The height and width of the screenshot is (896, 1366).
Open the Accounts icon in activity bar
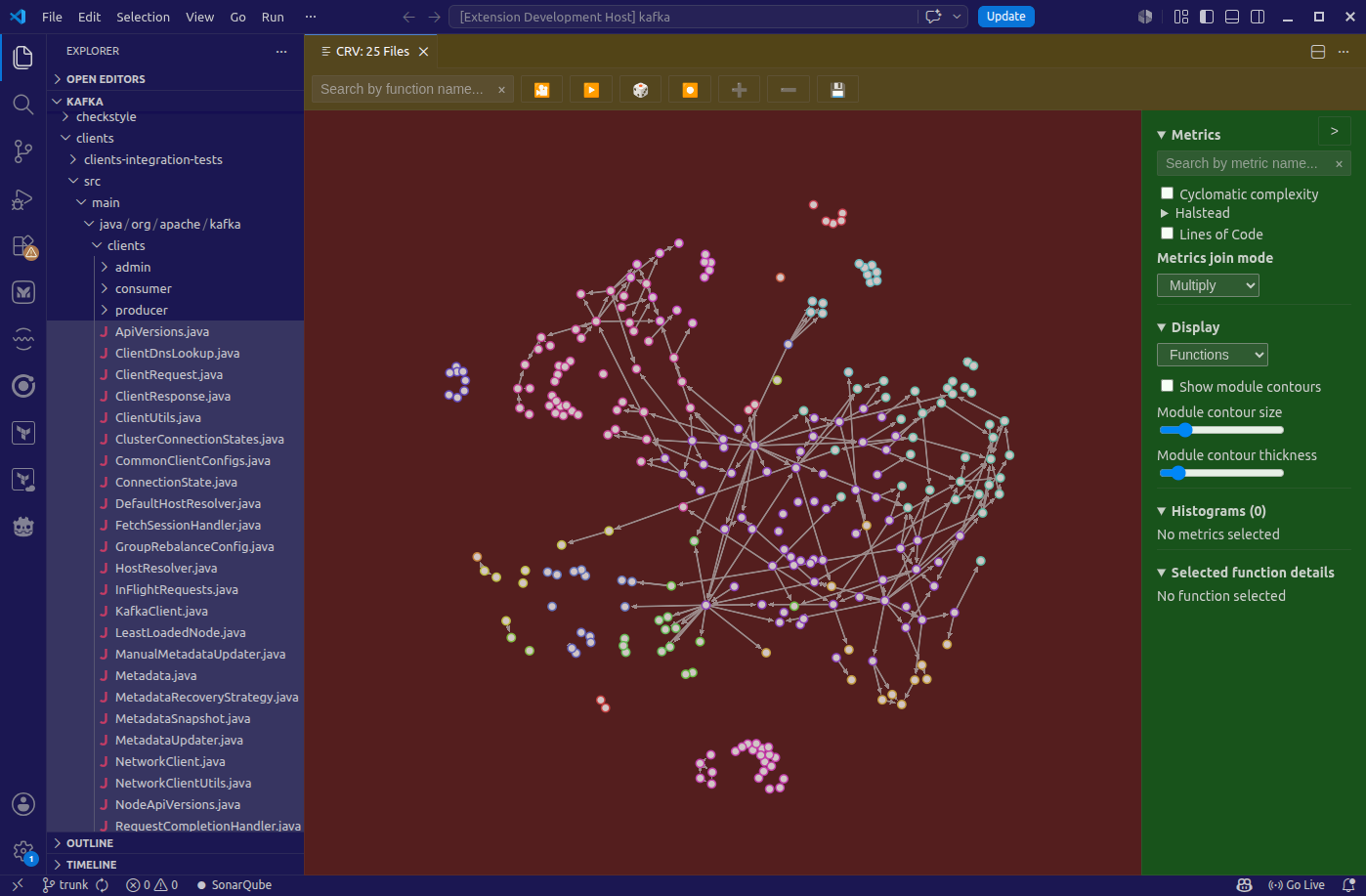point(23,804)
